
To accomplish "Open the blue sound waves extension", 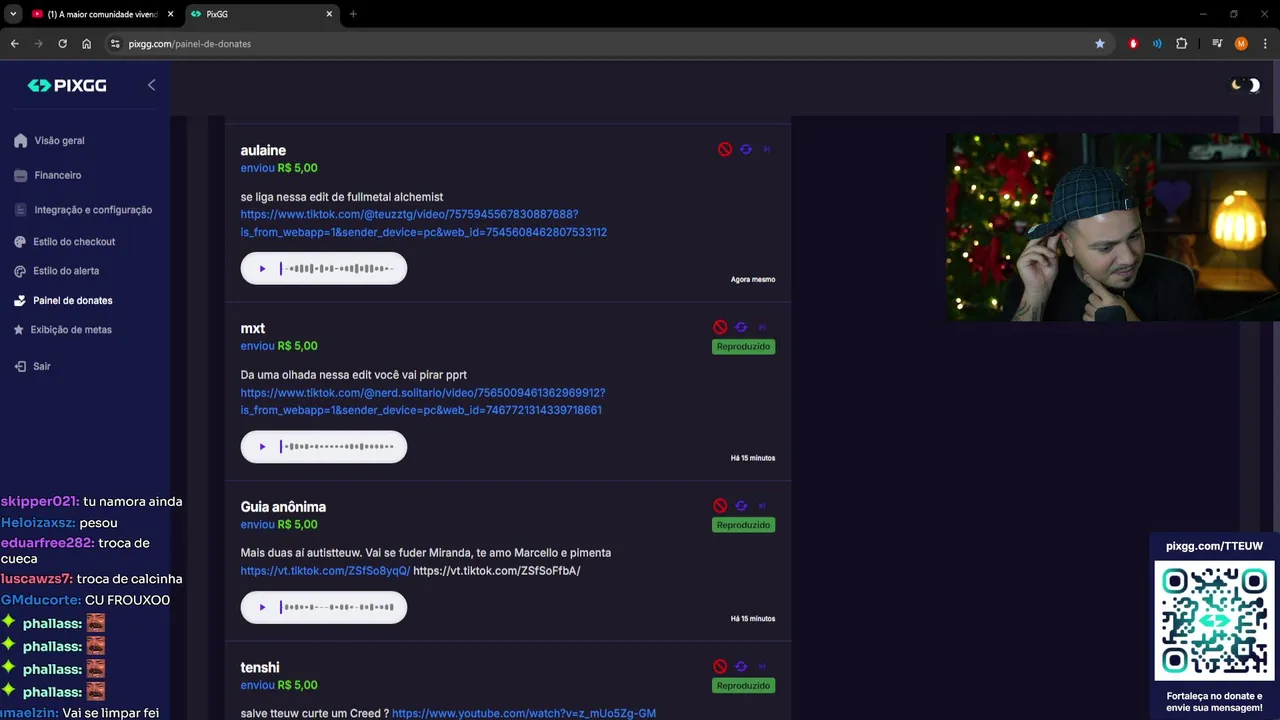I will [x=1157, y=44].
